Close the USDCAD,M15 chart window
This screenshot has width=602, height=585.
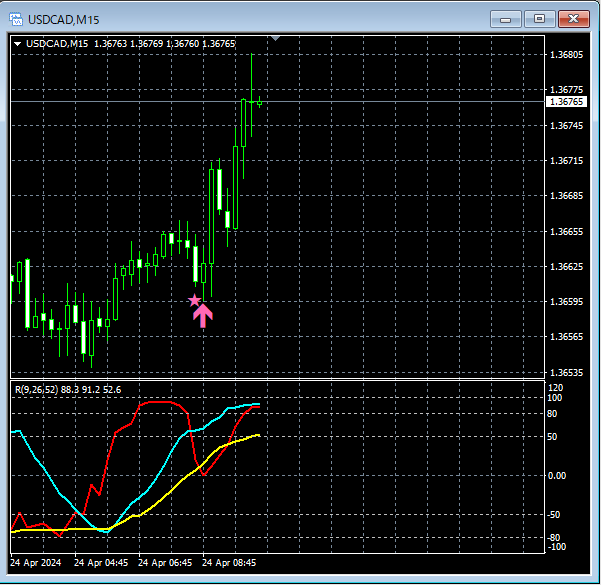pyautogui.click(x=574, y=19)
